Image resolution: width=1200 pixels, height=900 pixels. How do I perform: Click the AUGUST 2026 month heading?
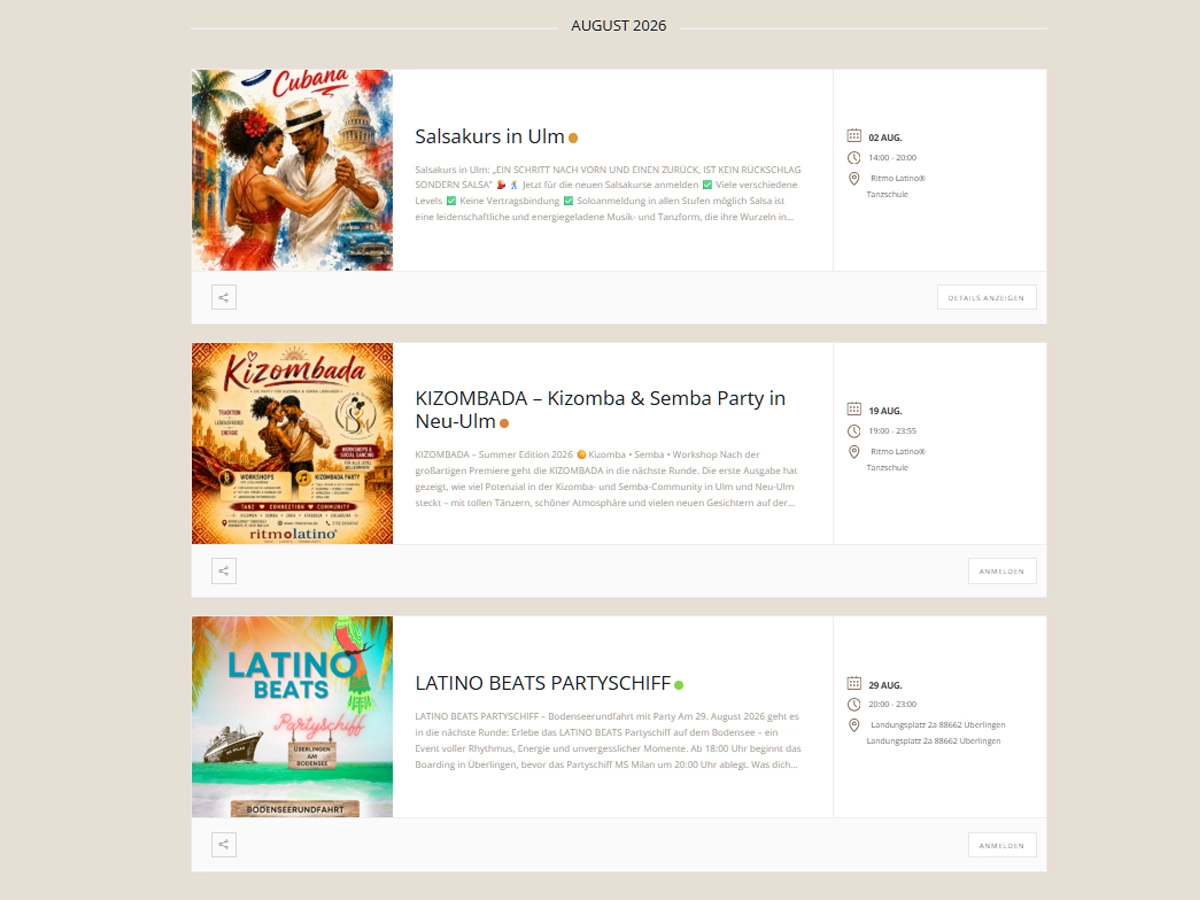tap(619, 26)
